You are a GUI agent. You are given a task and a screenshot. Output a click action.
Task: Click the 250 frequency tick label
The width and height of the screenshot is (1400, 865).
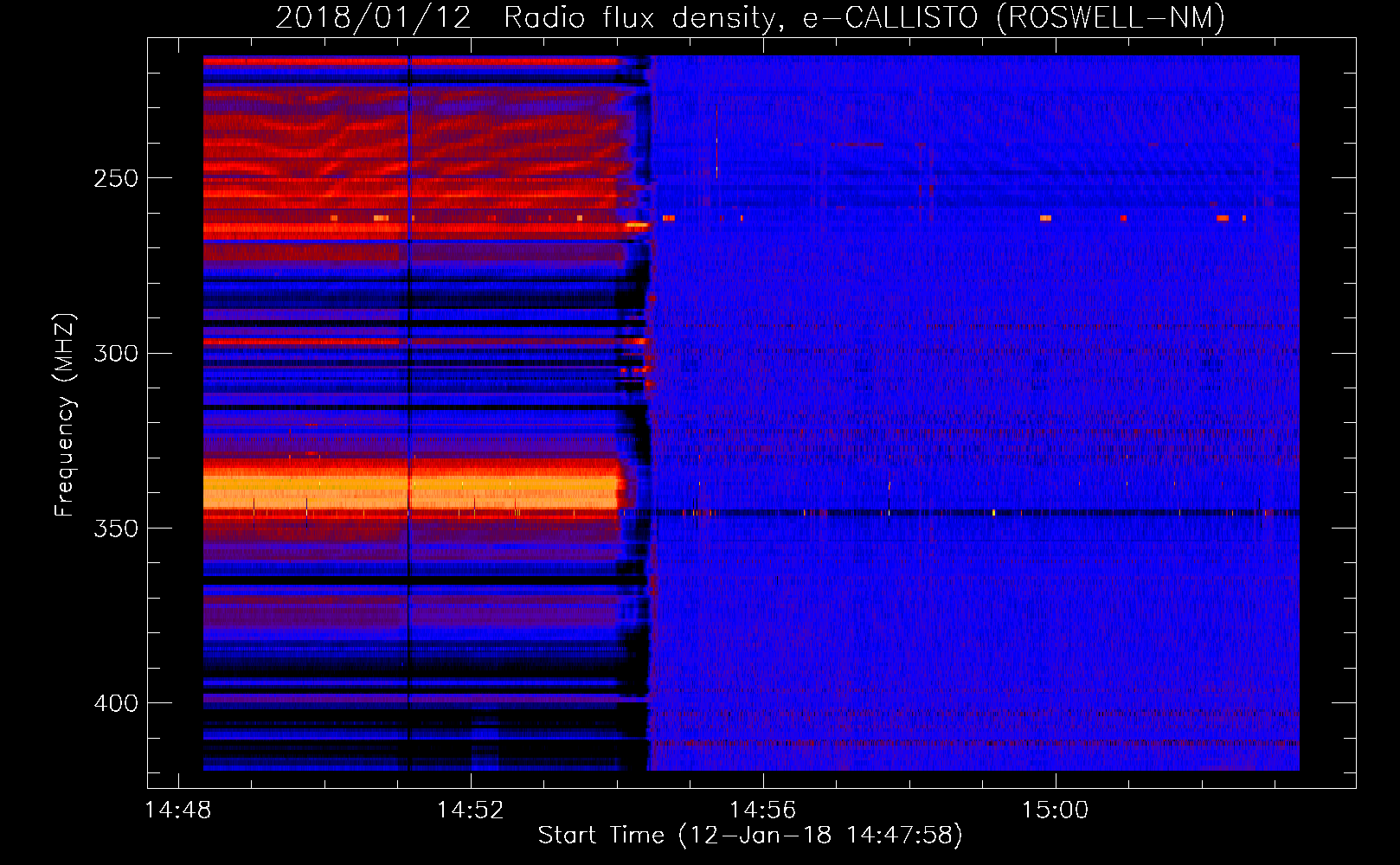[116, 178]
